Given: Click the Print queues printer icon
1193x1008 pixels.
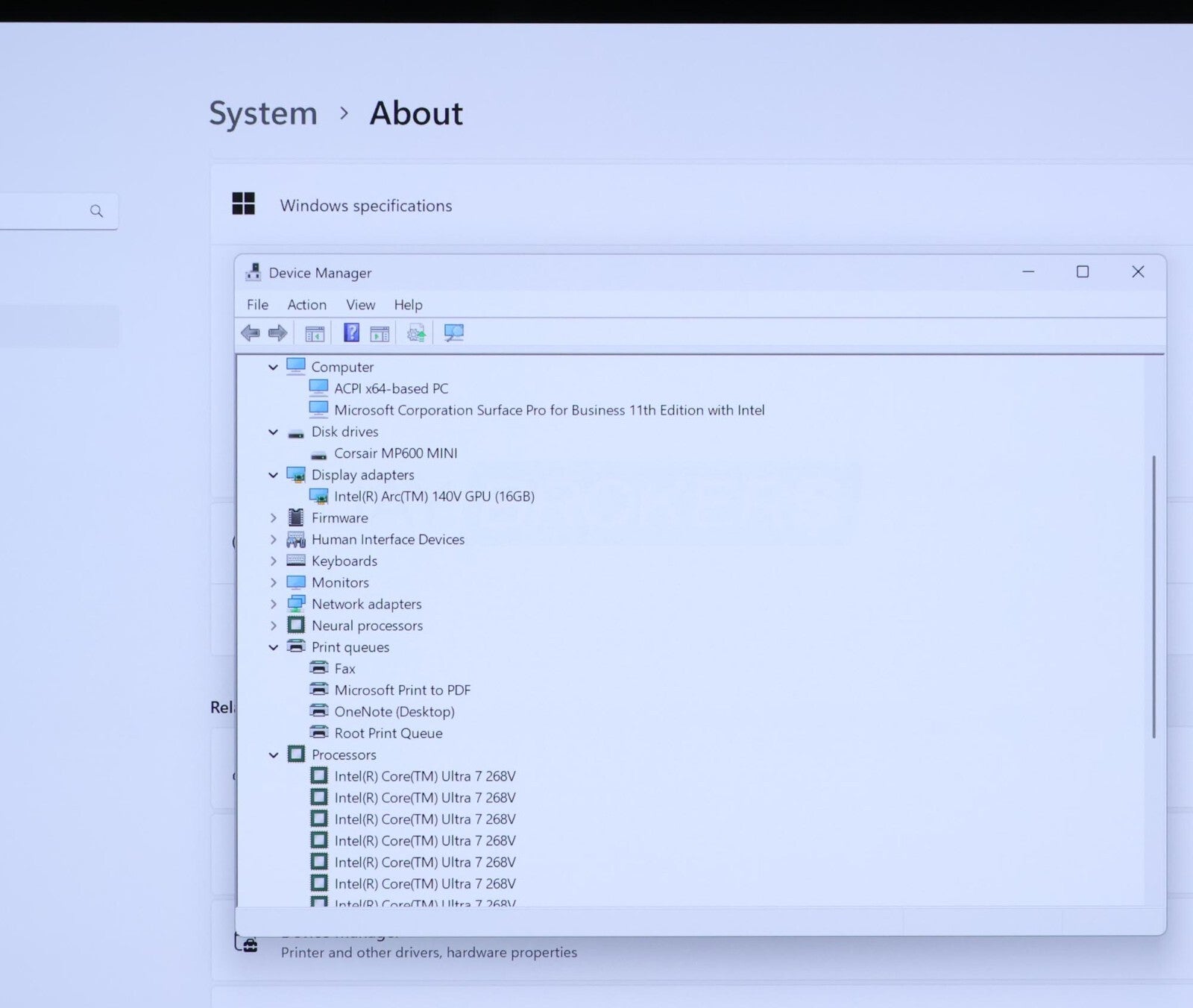Looking at the screenshot, I should point(296,646).
